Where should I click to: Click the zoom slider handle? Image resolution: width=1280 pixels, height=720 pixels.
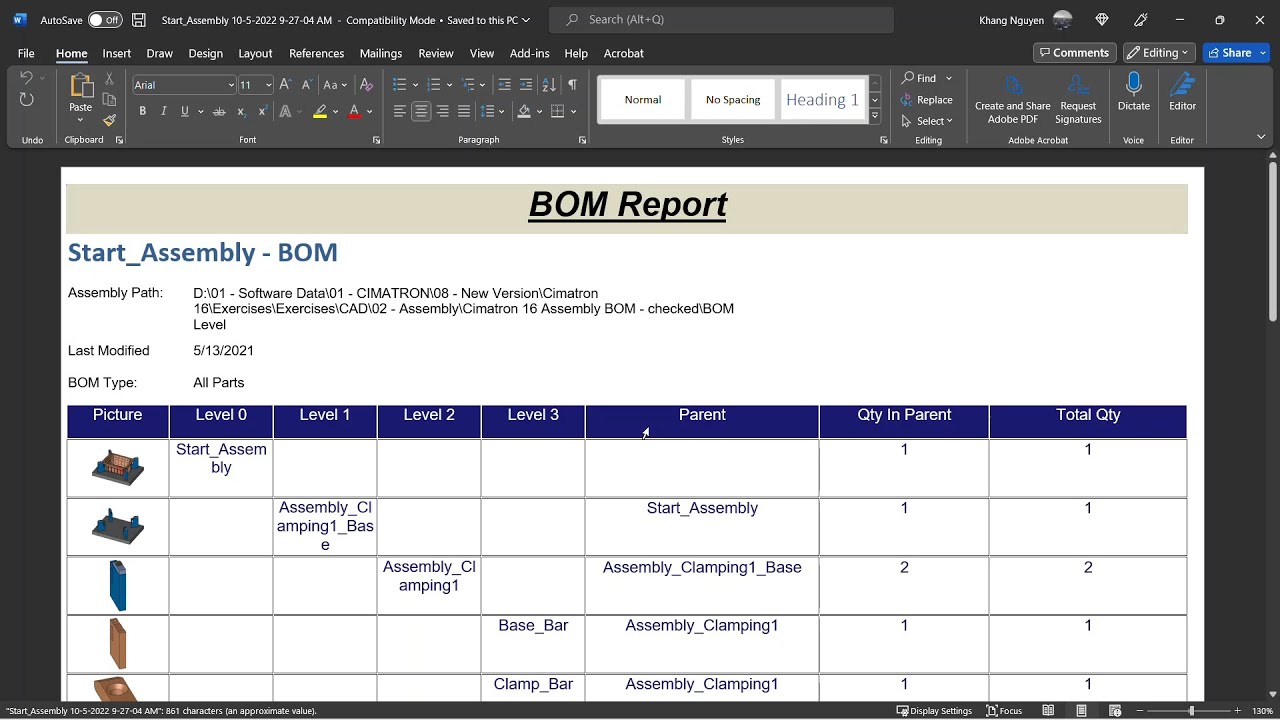[1191, 711]
